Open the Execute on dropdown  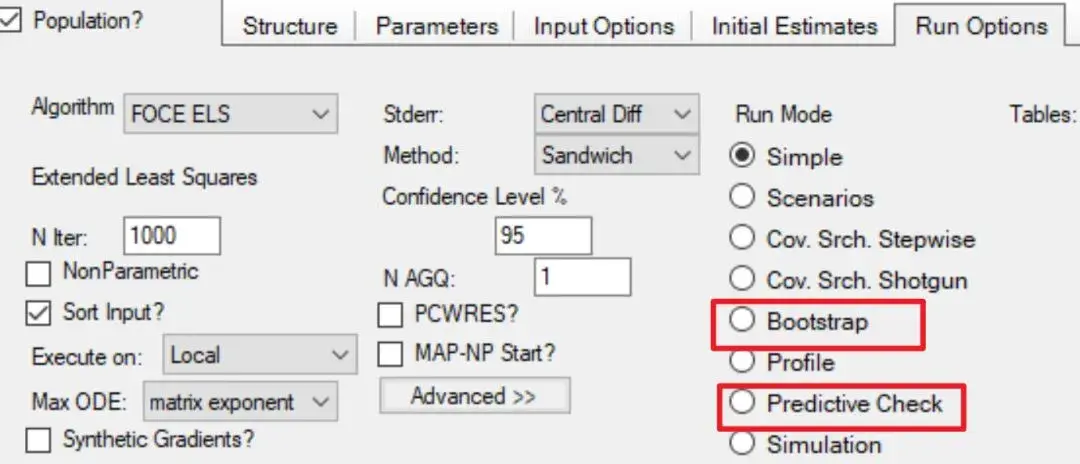tap(258, 355)
